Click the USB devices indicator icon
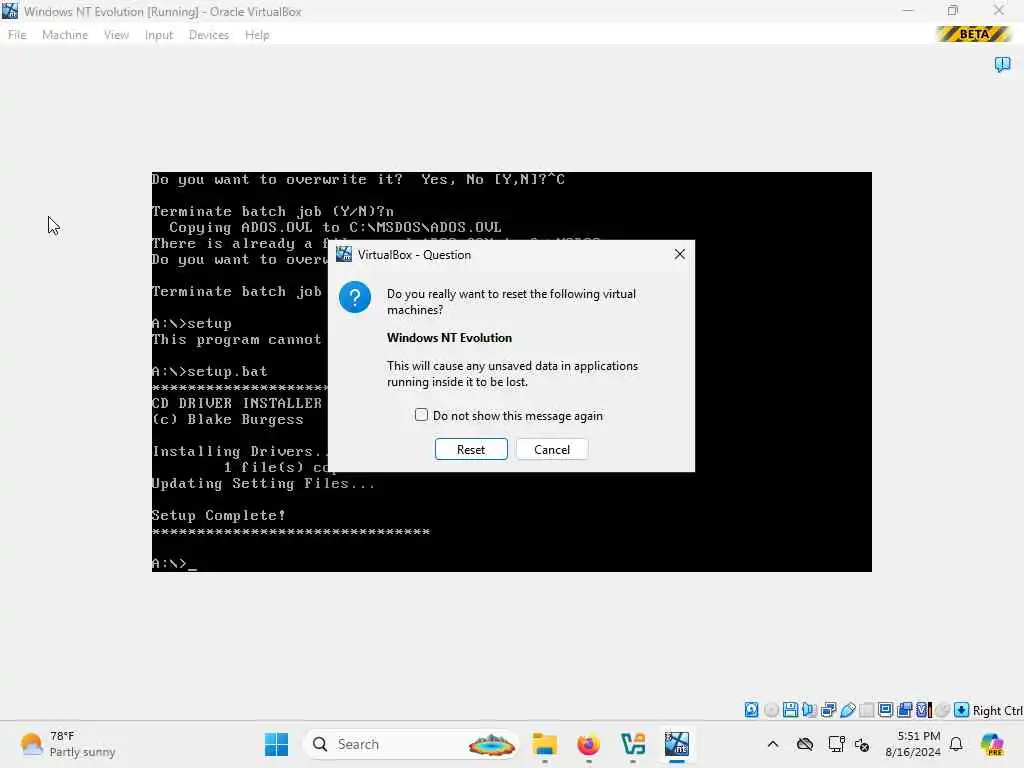Viewport: 1024px width, 768px height. [848, 710]
